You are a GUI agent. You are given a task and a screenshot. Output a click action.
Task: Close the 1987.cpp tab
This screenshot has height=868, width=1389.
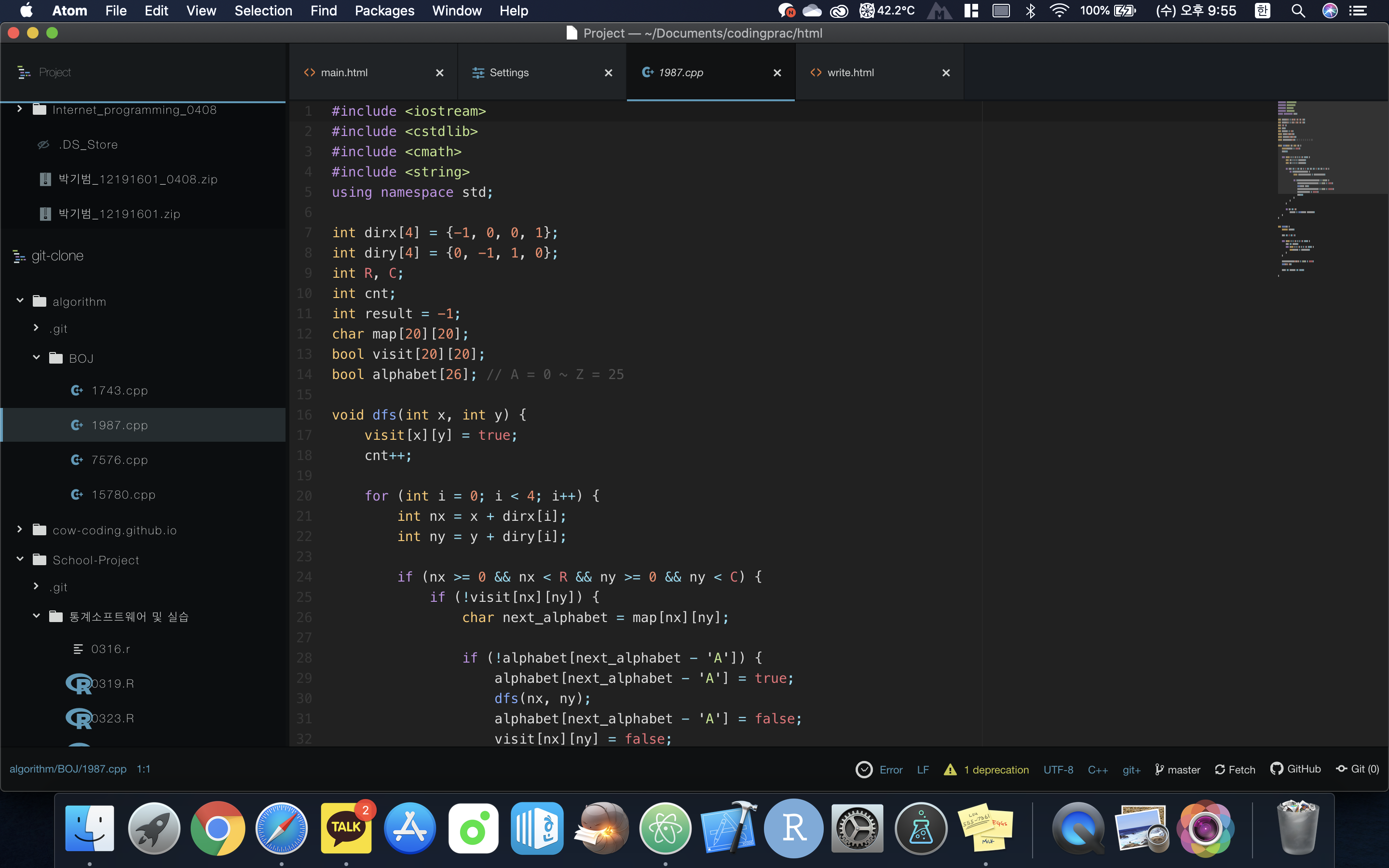point(777,73)
